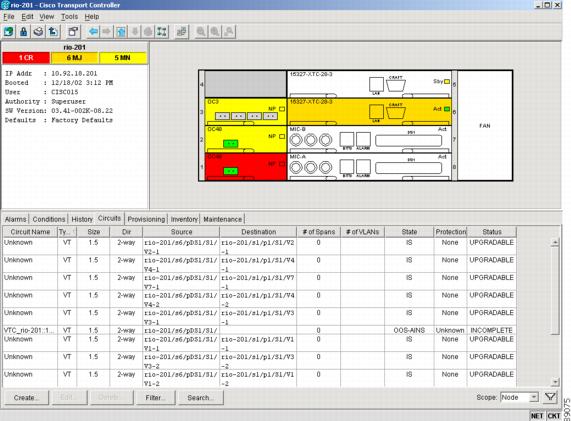Switch to the Provisioning tab
The width and height of the screenshot is (571, 421).
(x=146, y=219)
